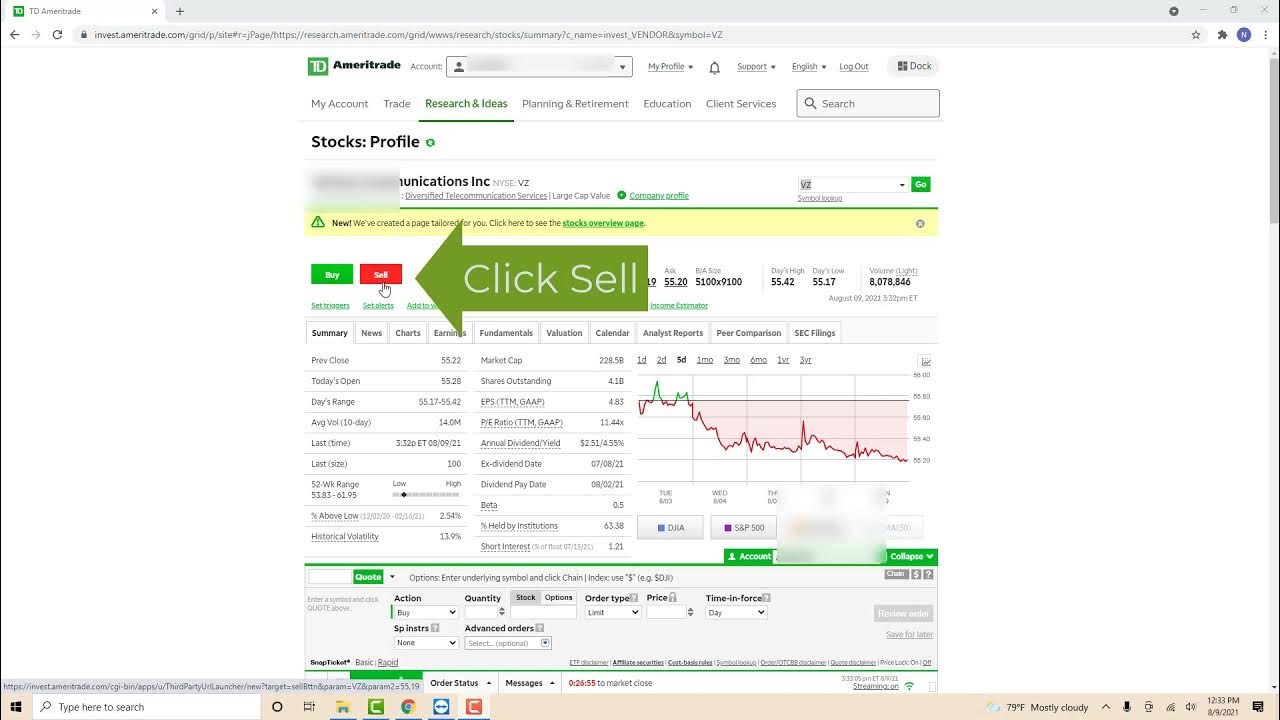
Task: Set Price Lock to Off
Action: click(927, 662)
